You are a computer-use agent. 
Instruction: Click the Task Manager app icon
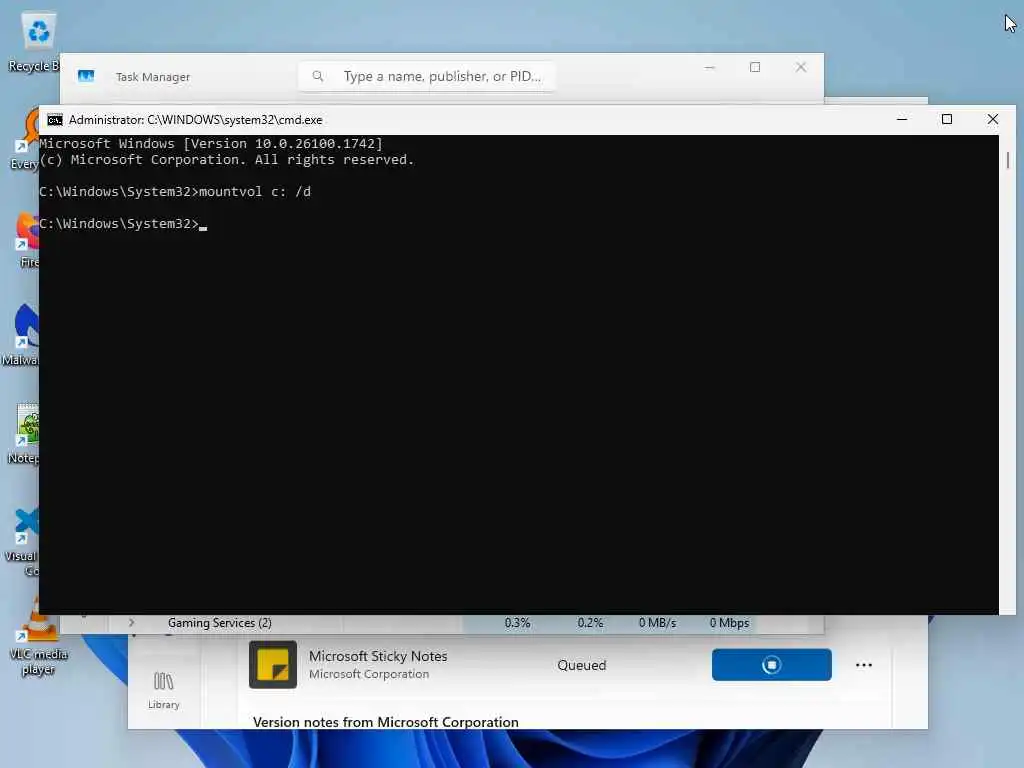click(x=86, y=76)
